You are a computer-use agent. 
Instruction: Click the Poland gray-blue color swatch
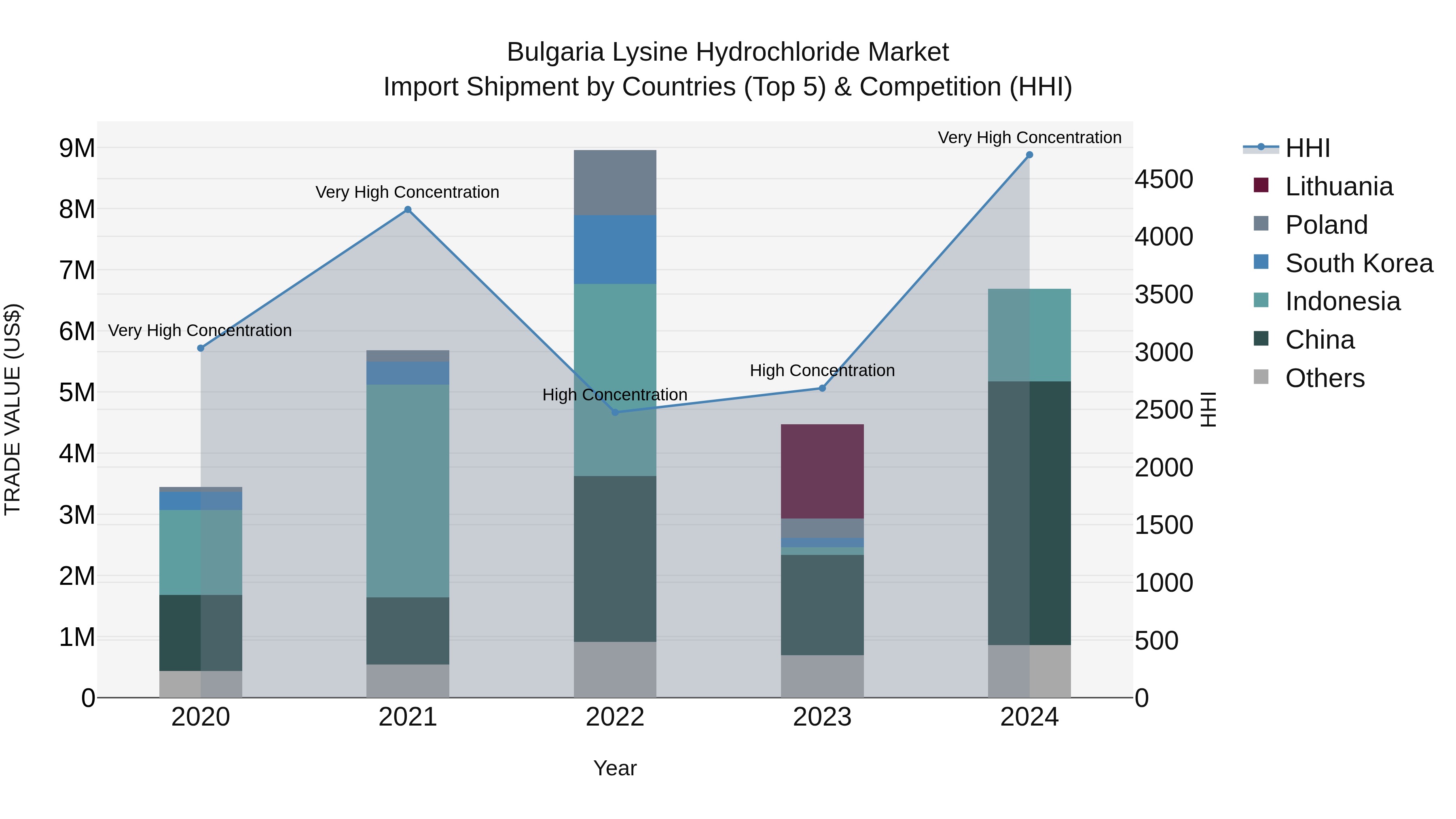[1261, 223]
